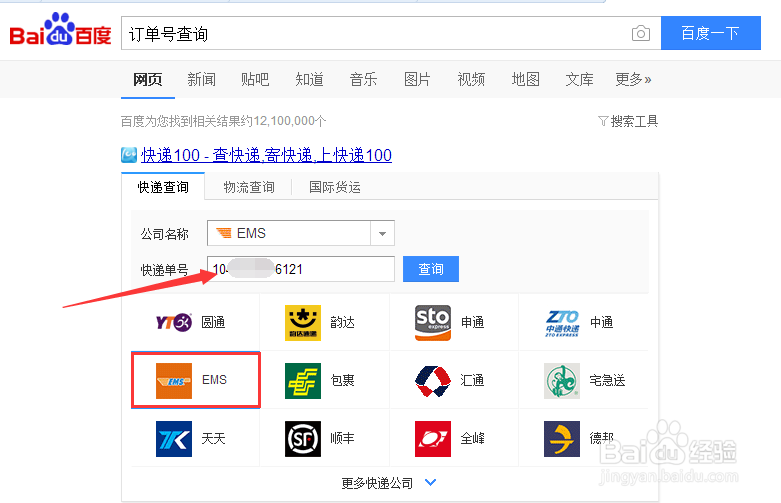Select the 汇通 courier logo
The width and height of the screenshot is (781, 503).
[433, 381]
